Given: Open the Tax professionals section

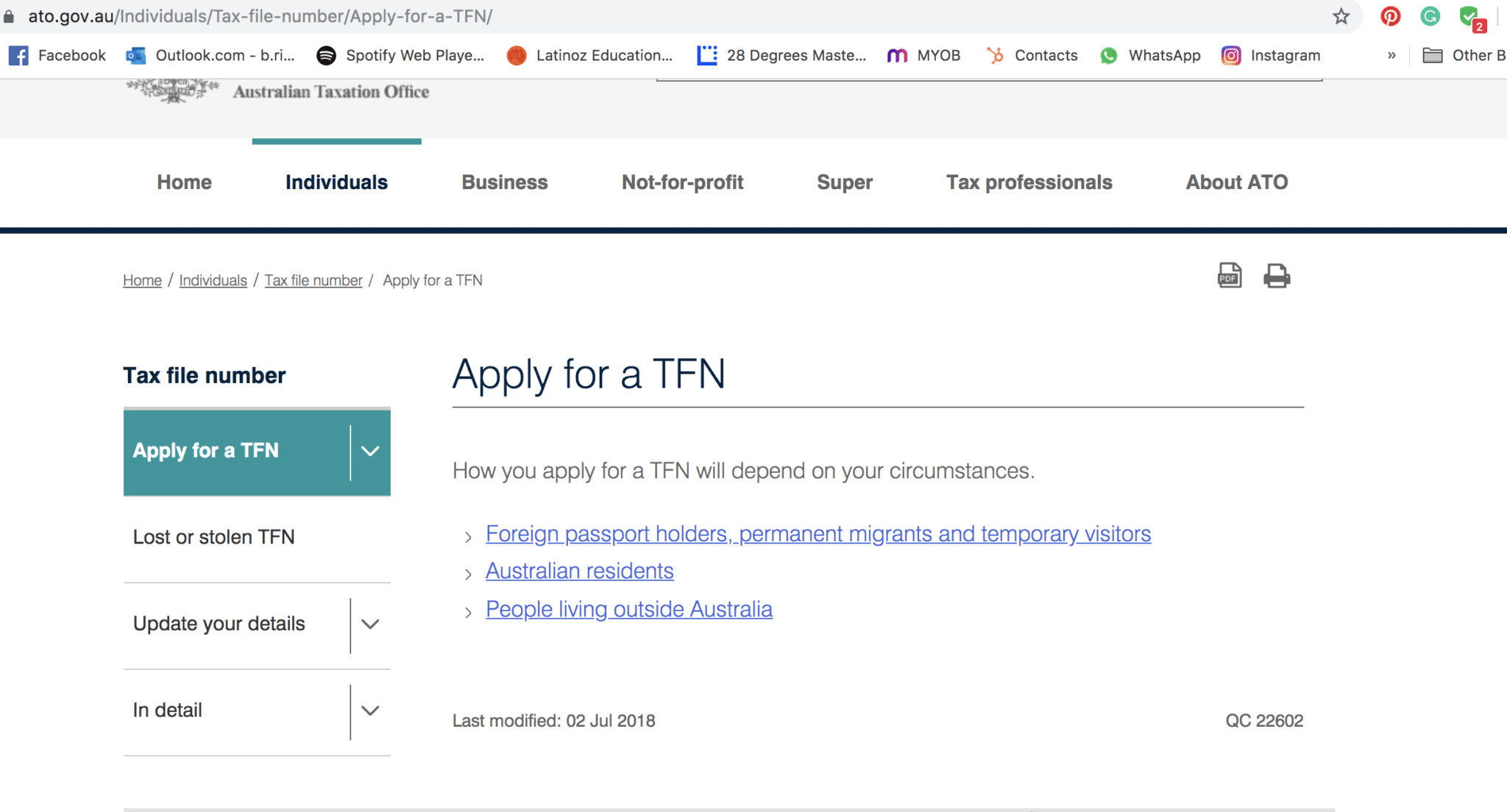Looking at the screenshot, I should [1029, 182].
